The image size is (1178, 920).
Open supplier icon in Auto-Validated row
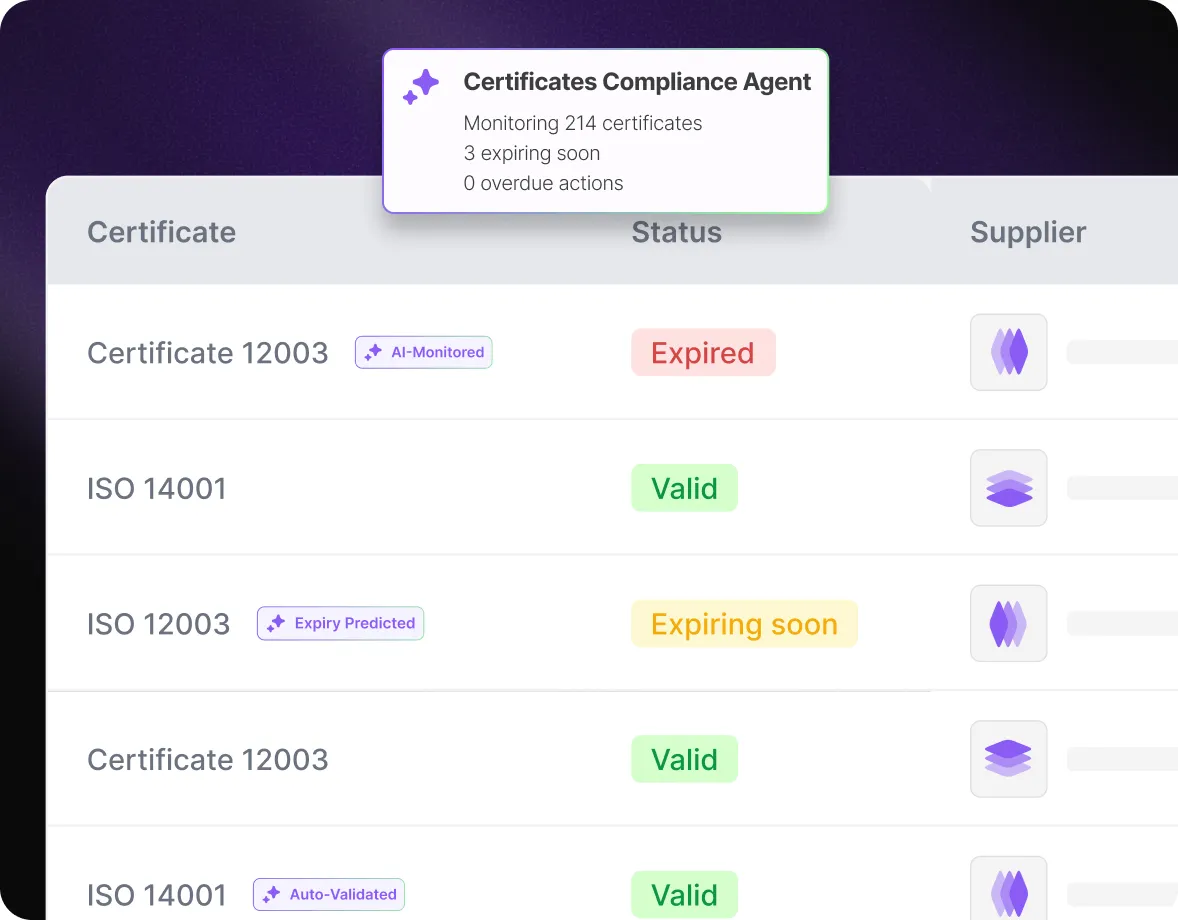click(1008, 888)
